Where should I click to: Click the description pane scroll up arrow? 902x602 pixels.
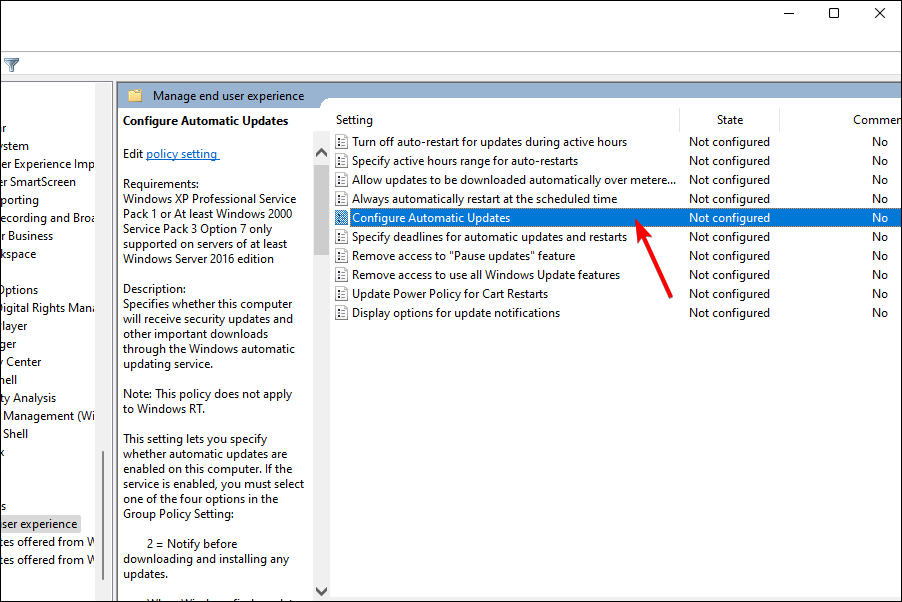coord(322,153)
